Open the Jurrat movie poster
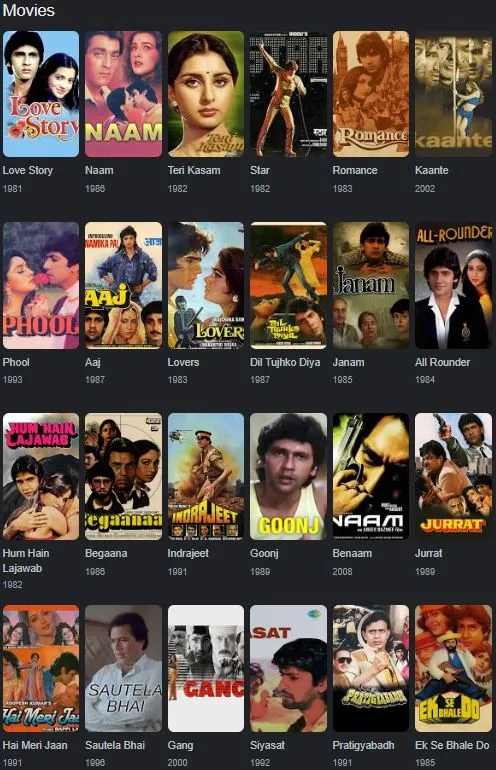Viewport: 496px width, 770px height. 453,476
